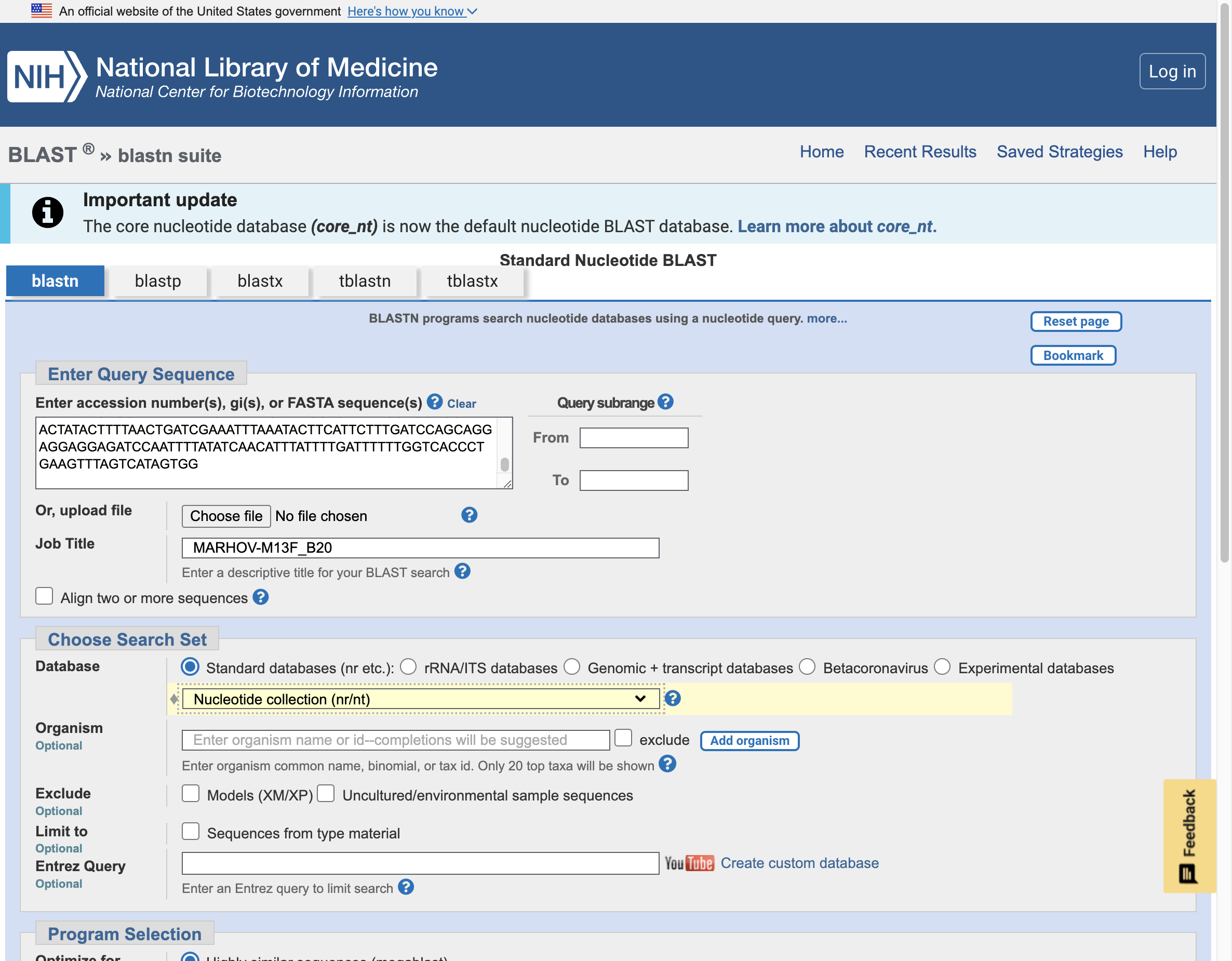Click Add organism button
1232x961 pixels.
749,741
